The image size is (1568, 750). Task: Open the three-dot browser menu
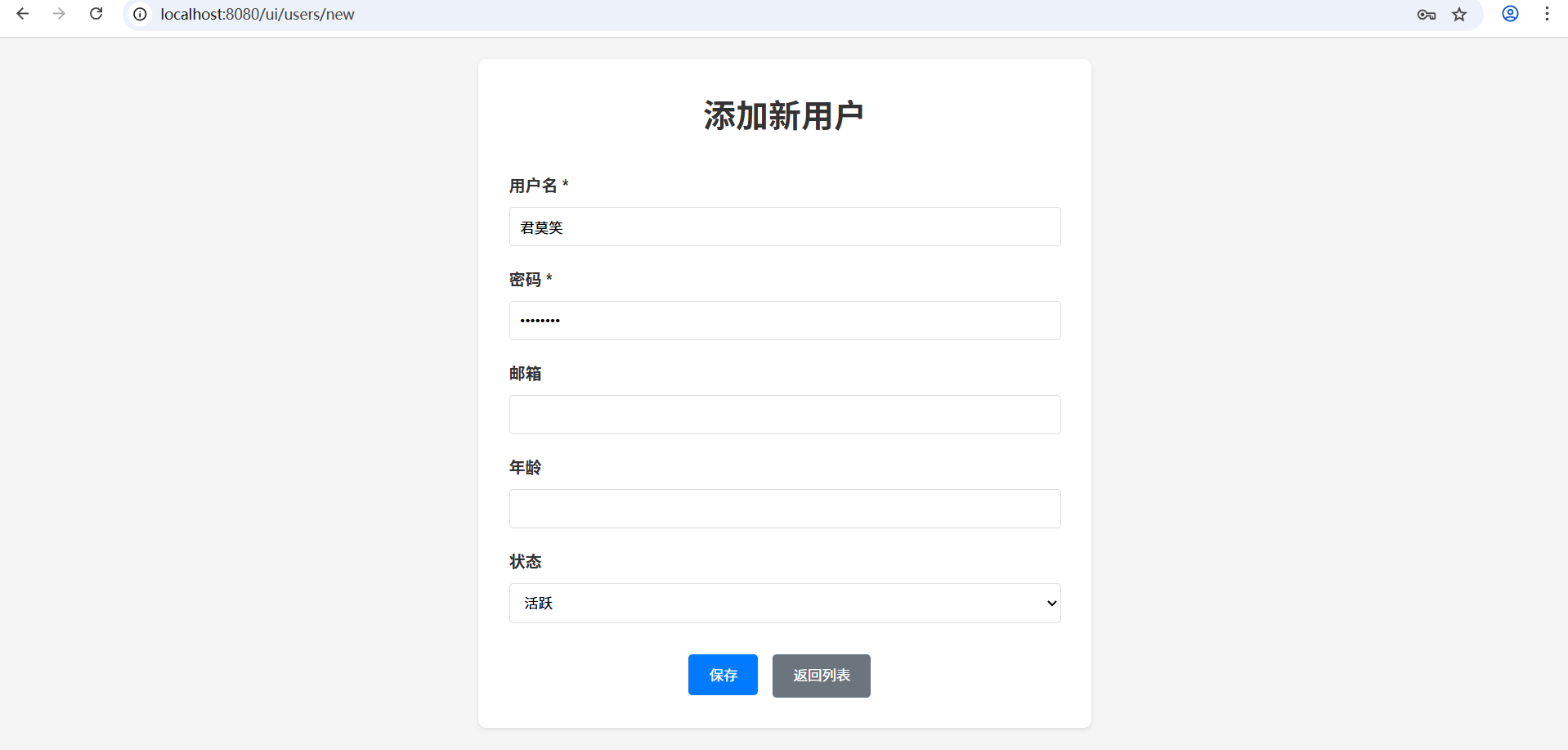(x=1547, y=14)
